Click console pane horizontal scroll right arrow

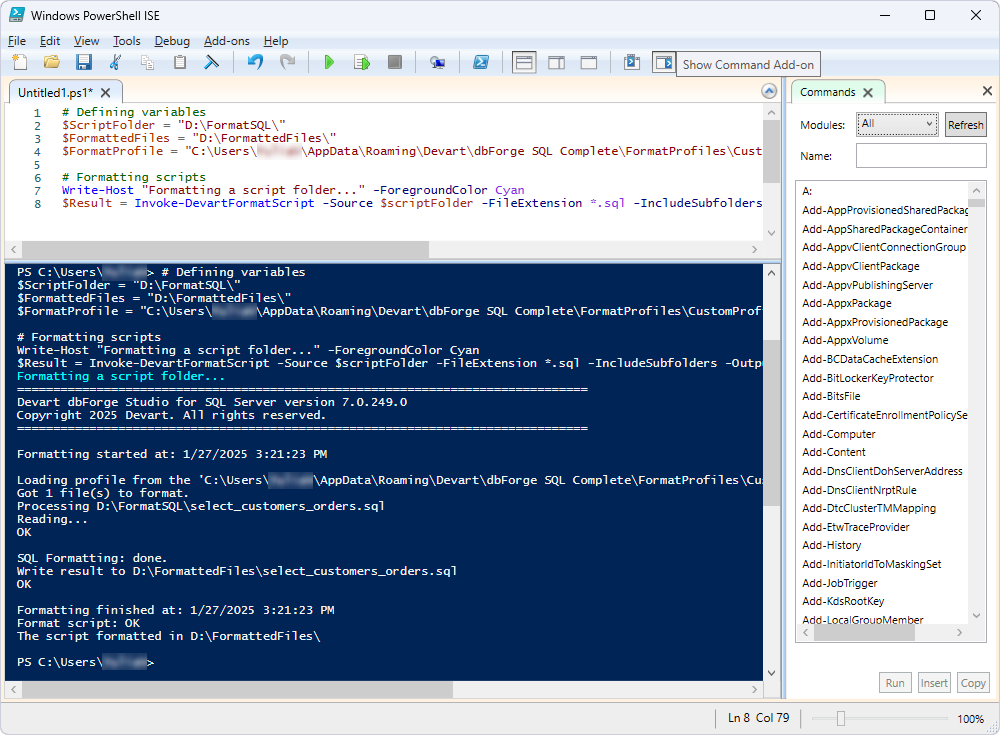(x=754, y=689)
